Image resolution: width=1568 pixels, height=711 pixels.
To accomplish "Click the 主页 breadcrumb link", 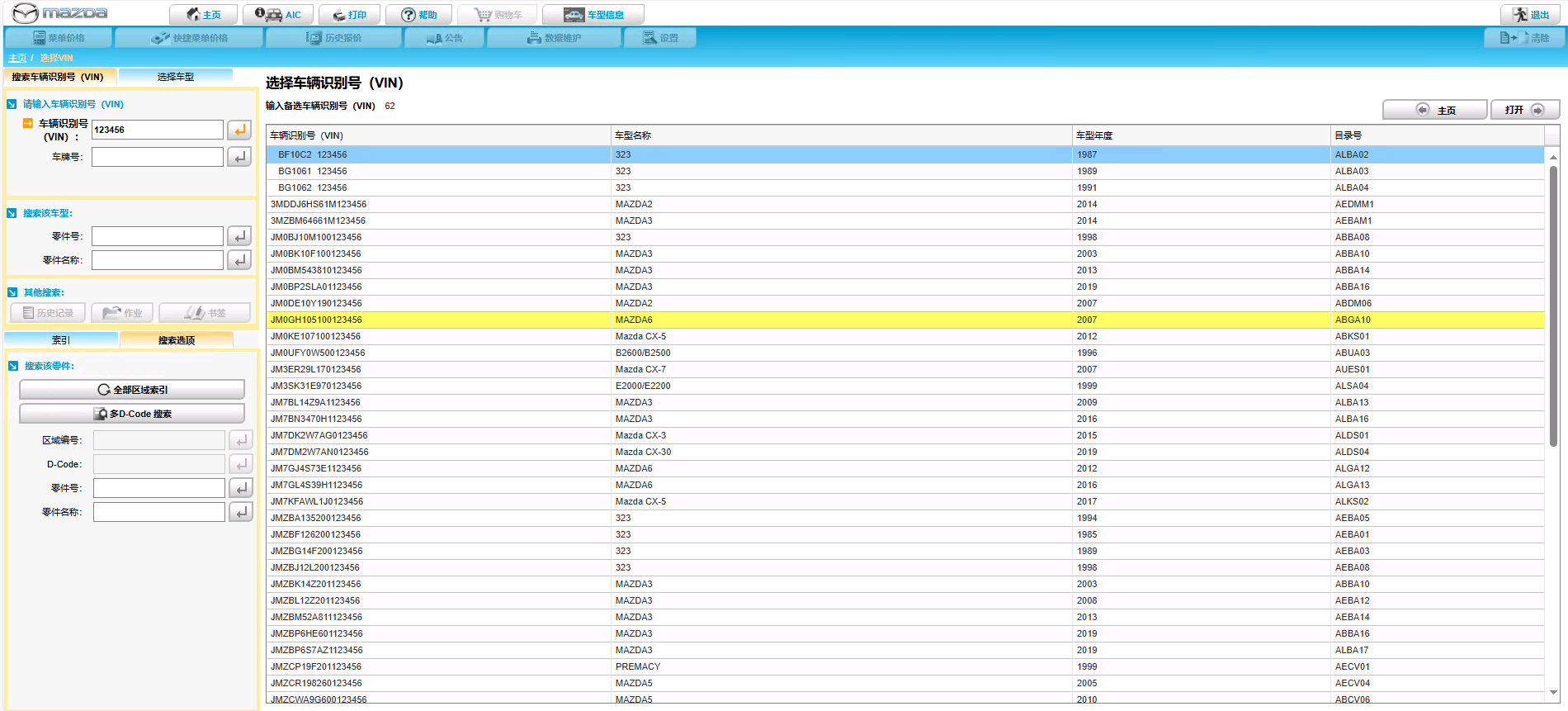I will 17,58.
